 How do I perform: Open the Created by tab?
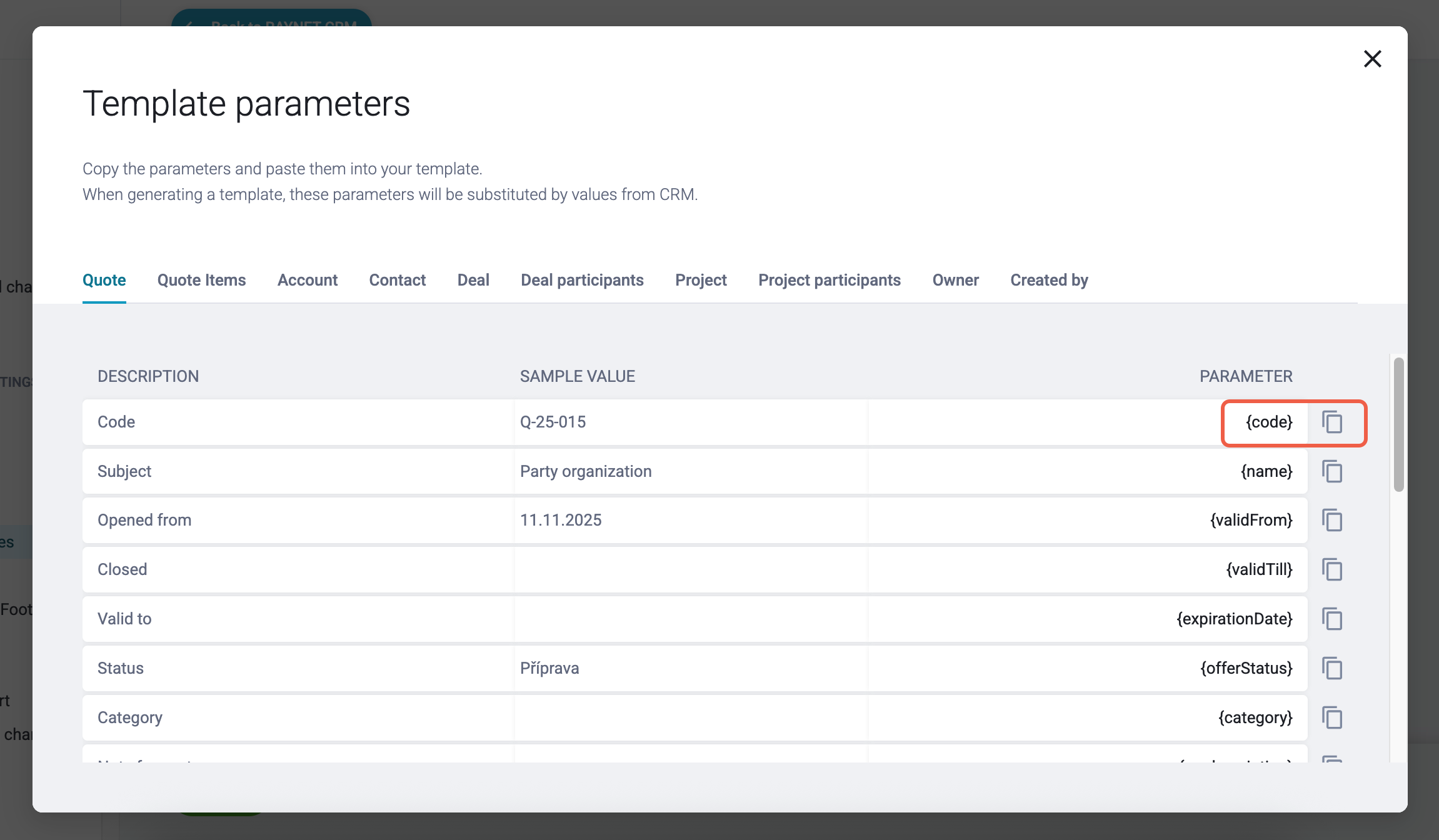pyautogui.click(x=1050, y=280)
